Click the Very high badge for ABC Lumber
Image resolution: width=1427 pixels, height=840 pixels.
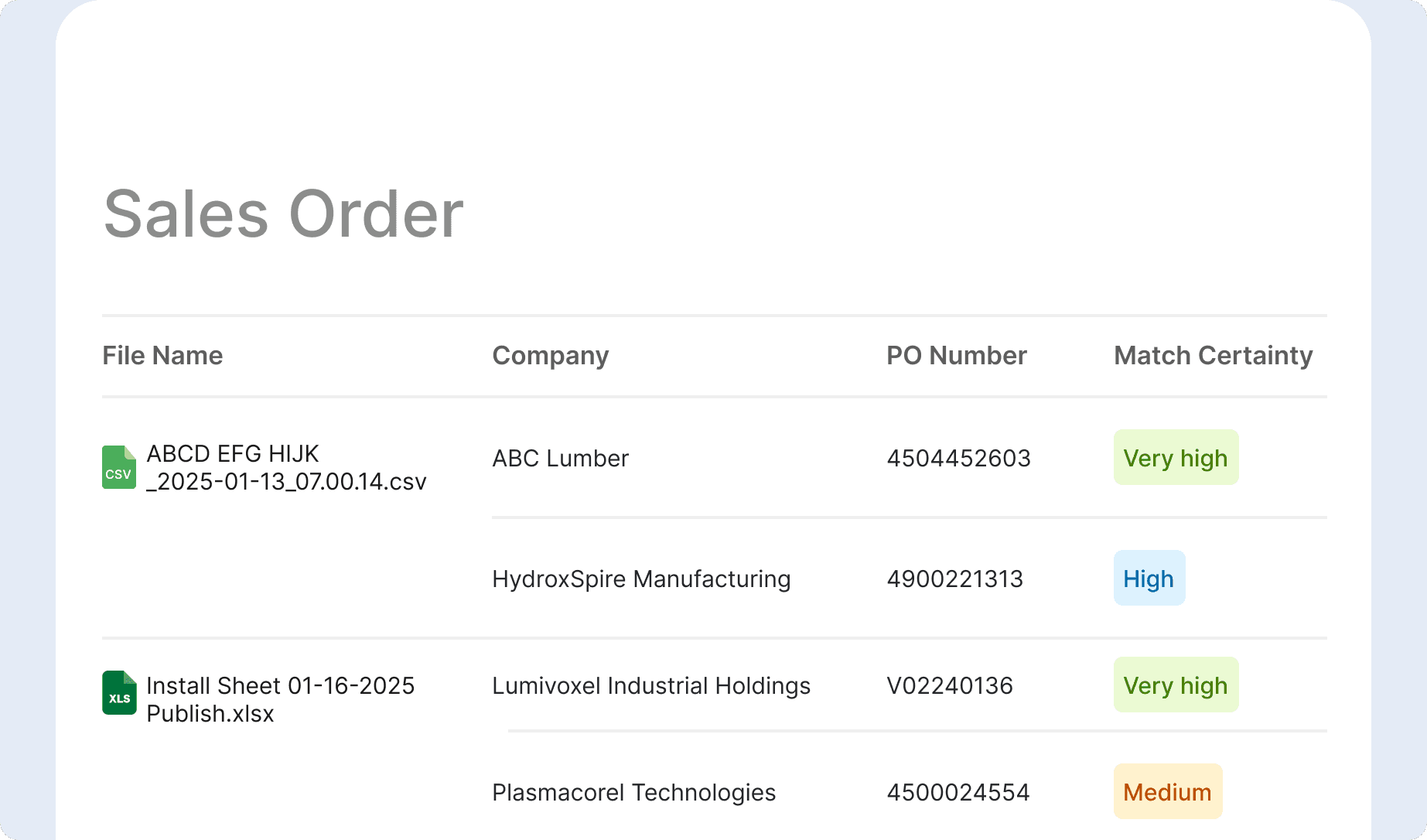(x=1176, y=458)
